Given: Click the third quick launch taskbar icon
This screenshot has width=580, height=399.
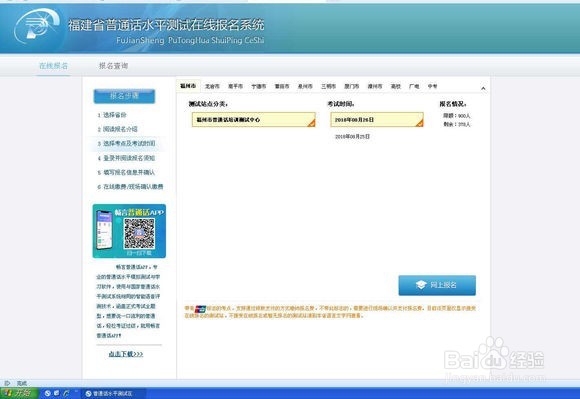Looking at the screenshot, I should click(x=66, y=393).
